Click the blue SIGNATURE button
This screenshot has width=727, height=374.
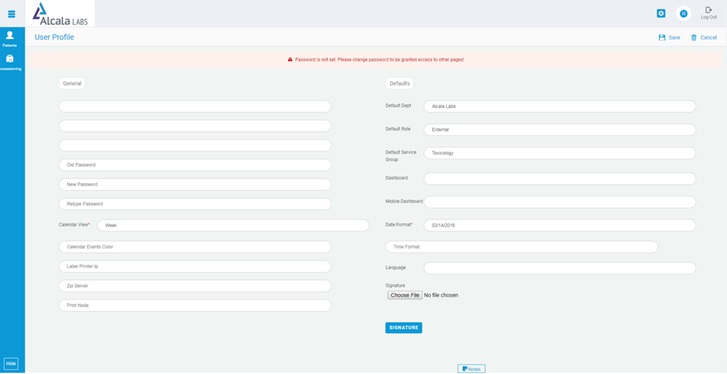coord(403,328)
